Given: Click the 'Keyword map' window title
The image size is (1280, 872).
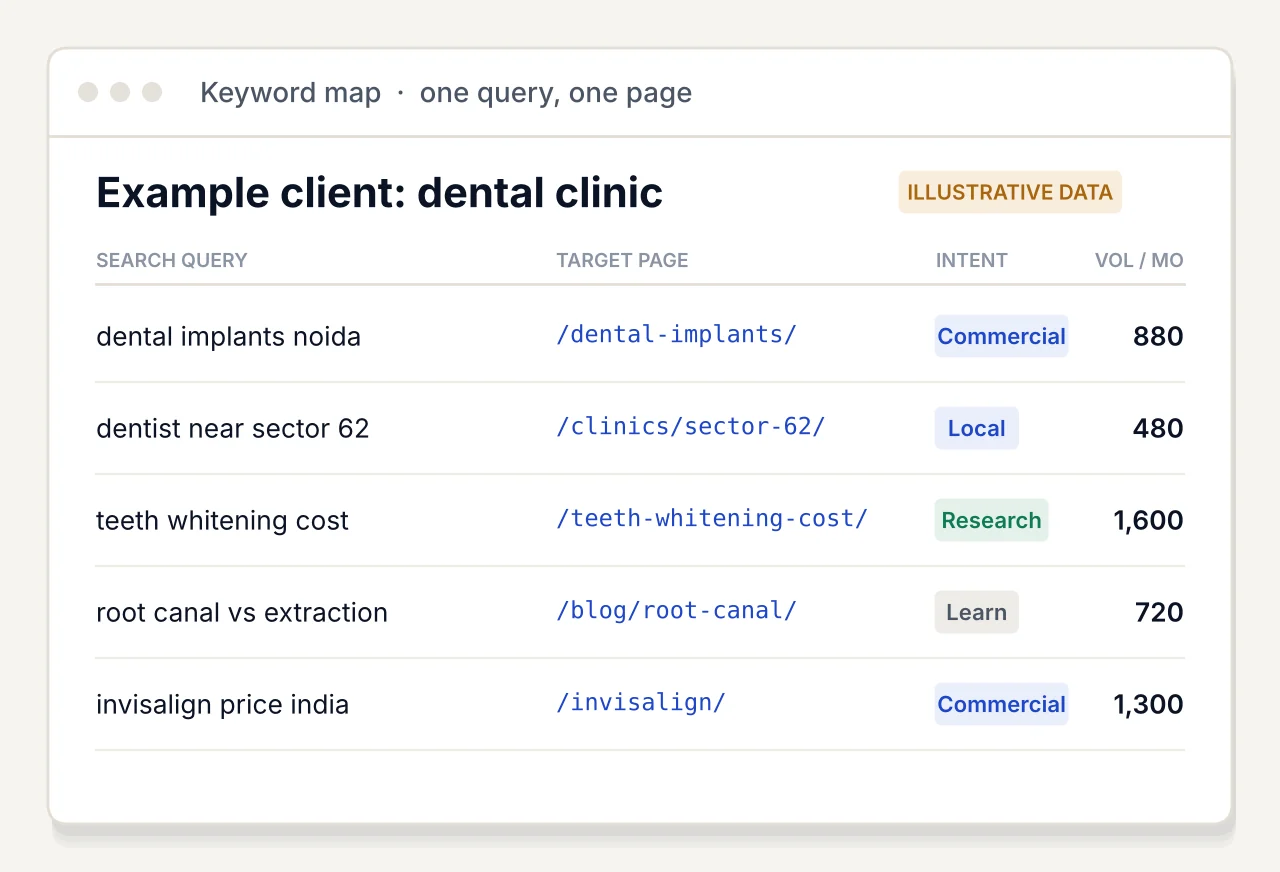Looking at the screenshot, I should click(290, 93).
